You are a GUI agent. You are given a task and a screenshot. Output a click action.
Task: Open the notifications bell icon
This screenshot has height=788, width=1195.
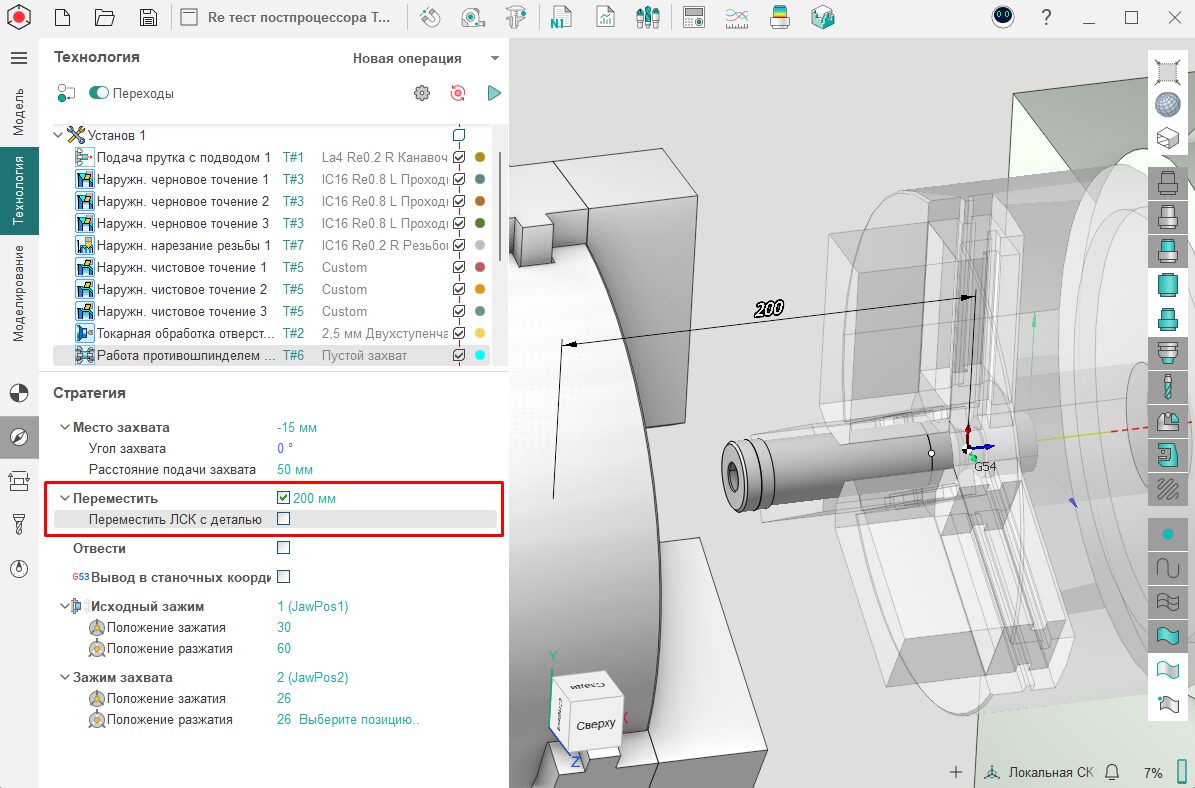pyautogui.click(x=1111, y=772)
